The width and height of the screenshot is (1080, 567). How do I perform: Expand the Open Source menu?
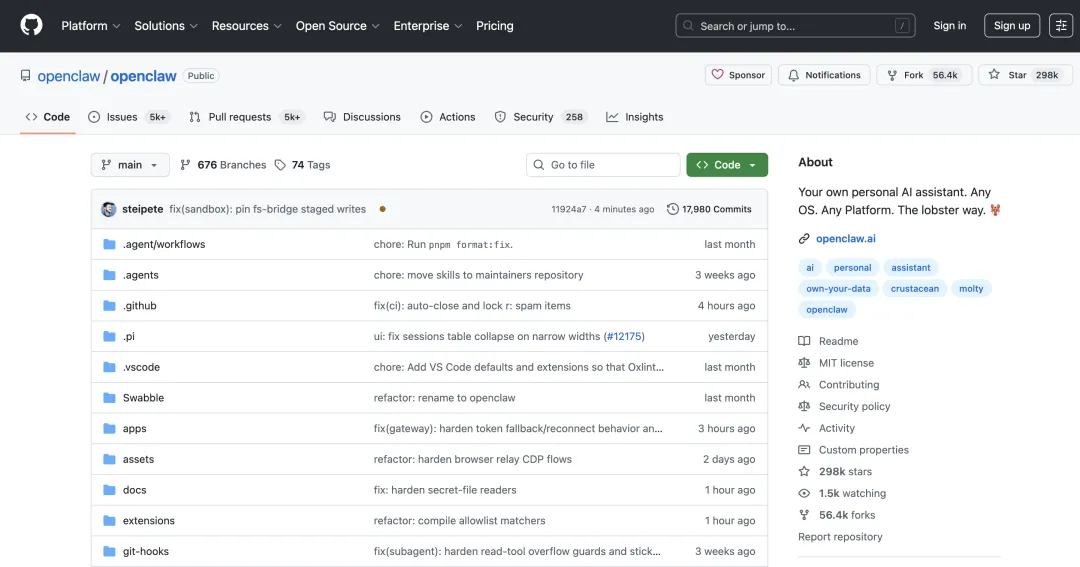337,26
